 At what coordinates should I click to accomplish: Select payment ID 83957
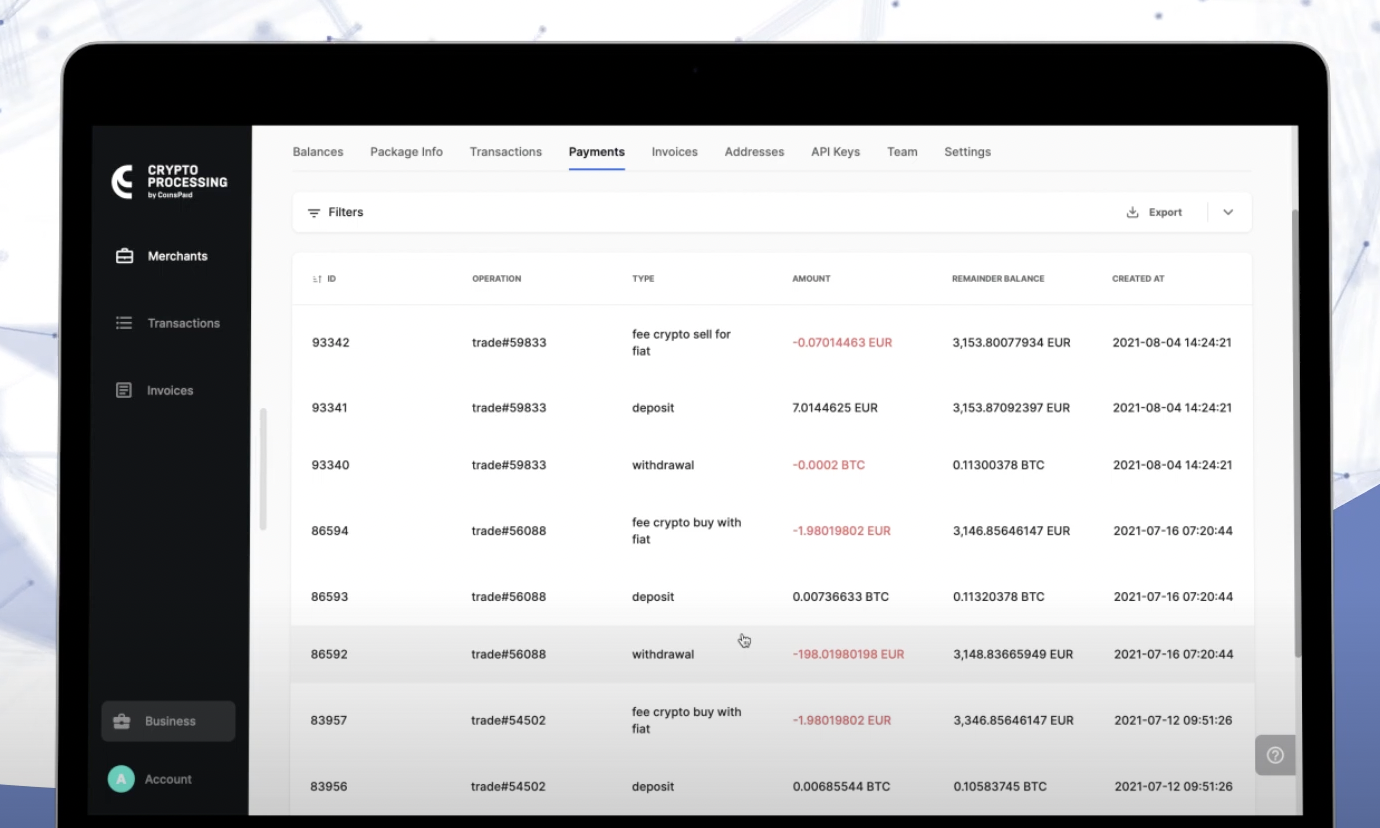pos(329,720)
